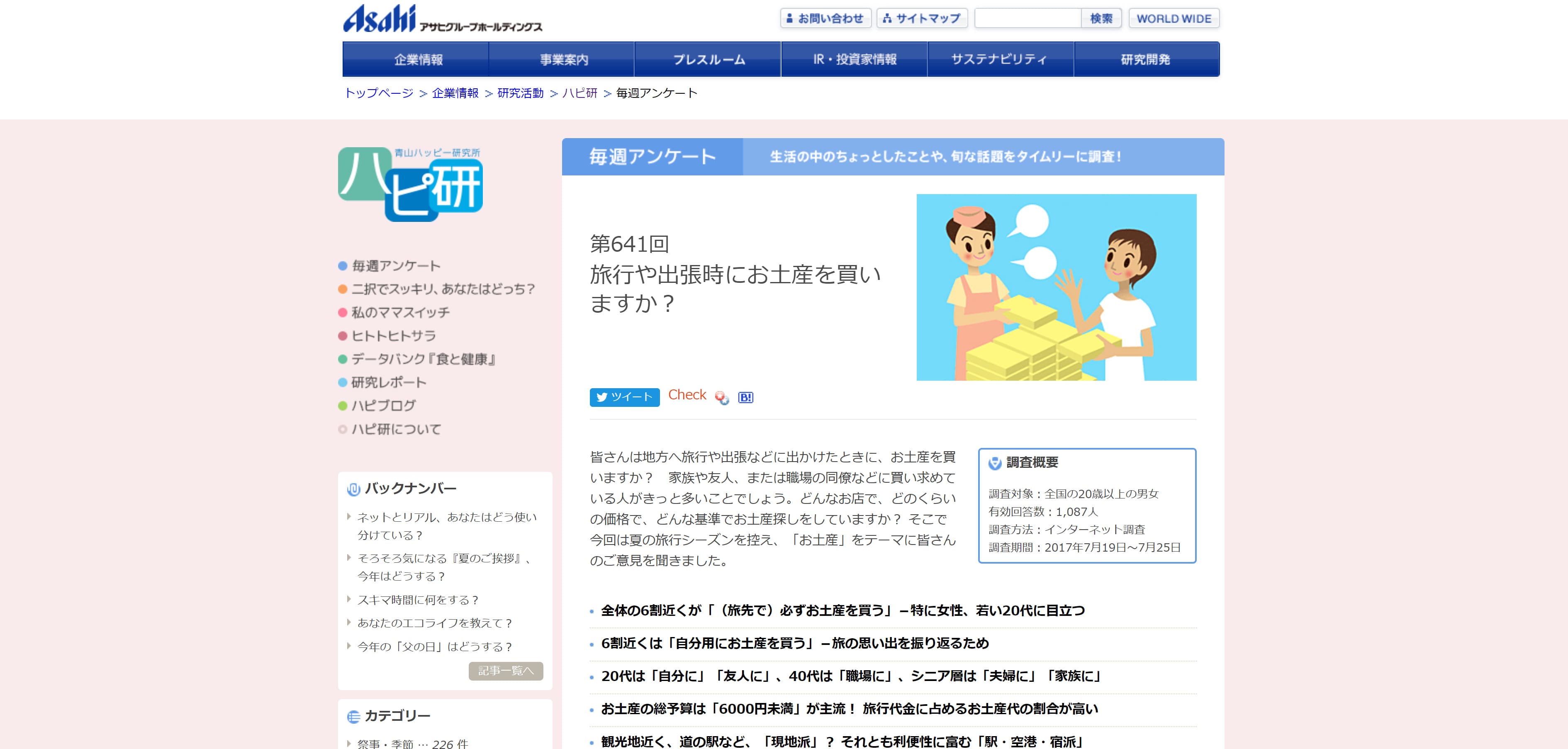Select 私のママスイッチ in sidebar
This screenshot has width=1568, height=749.
click(x=400, y=313)
